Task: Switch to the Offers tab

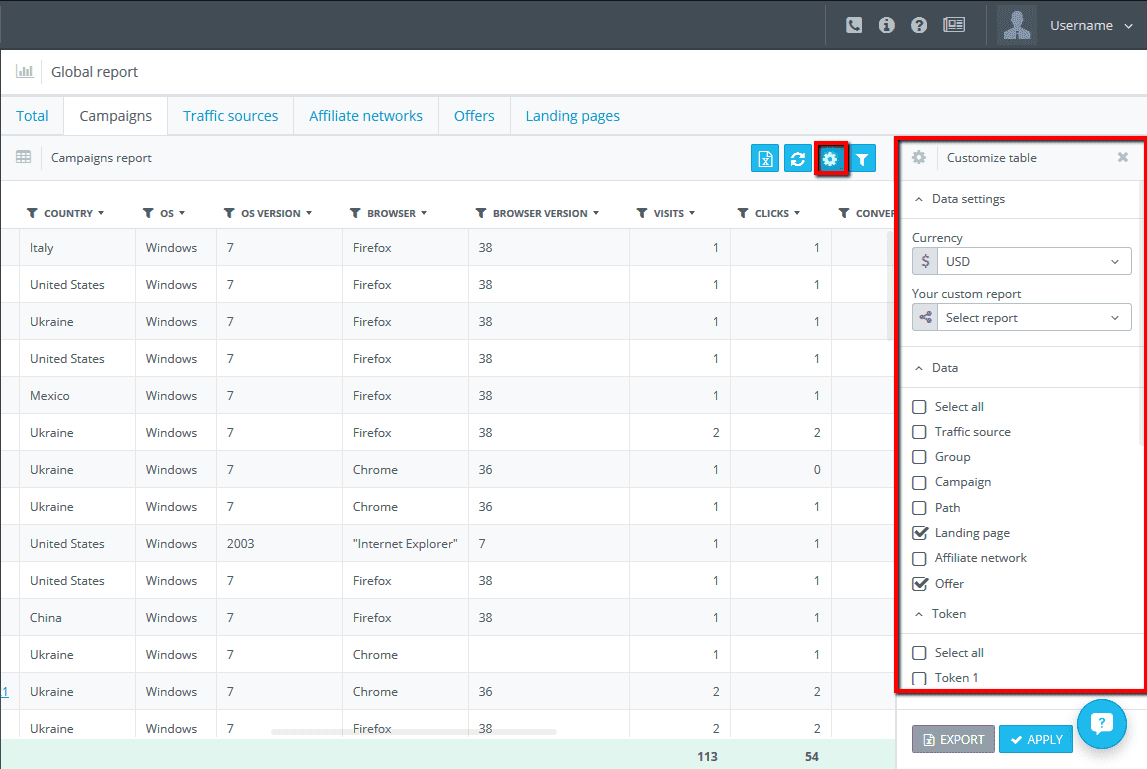Action: [474, 116]
